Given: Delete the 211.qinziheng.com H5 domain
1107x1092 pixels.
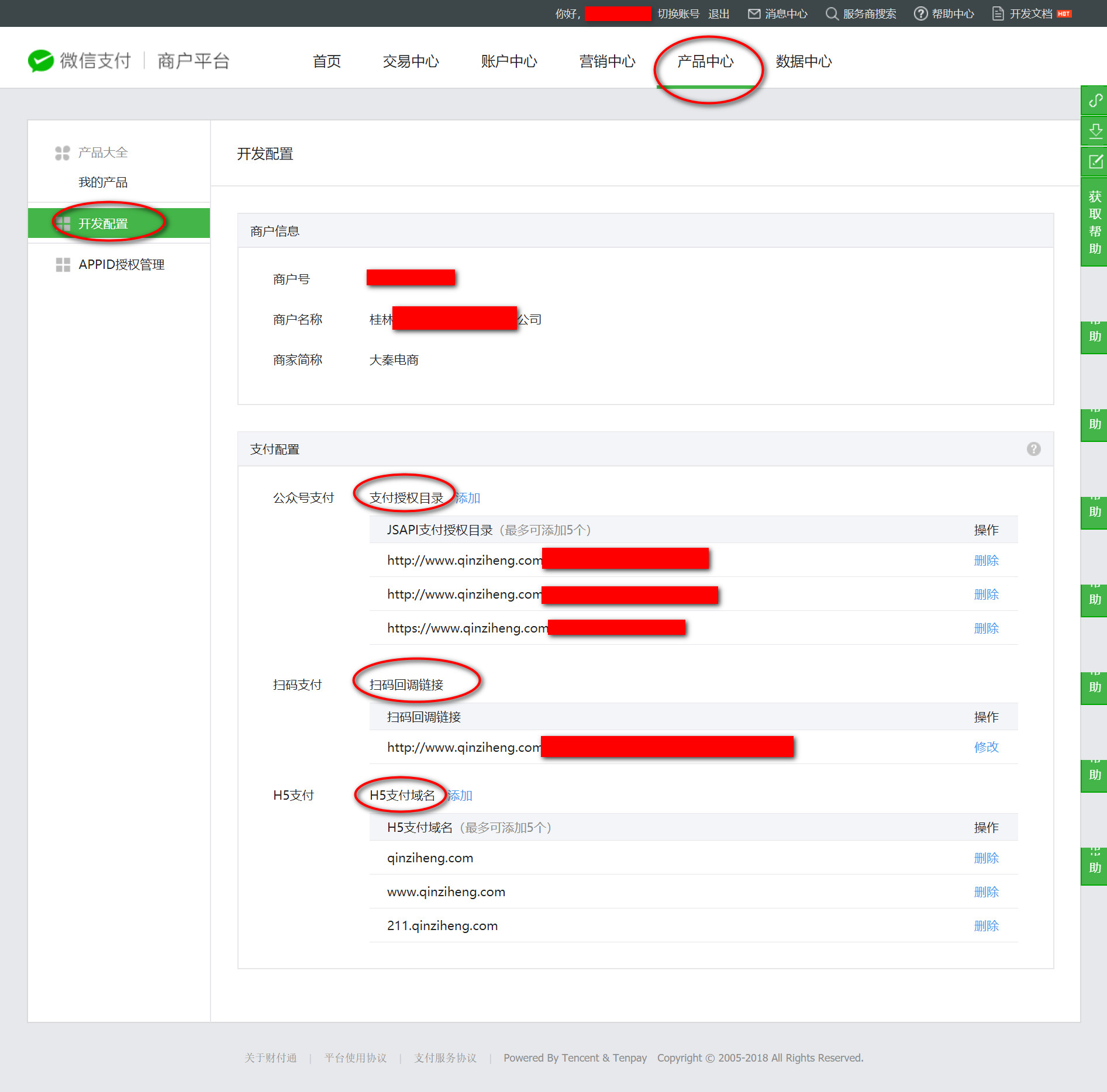Looking at the screenshot, I should (x=987, y=926).
